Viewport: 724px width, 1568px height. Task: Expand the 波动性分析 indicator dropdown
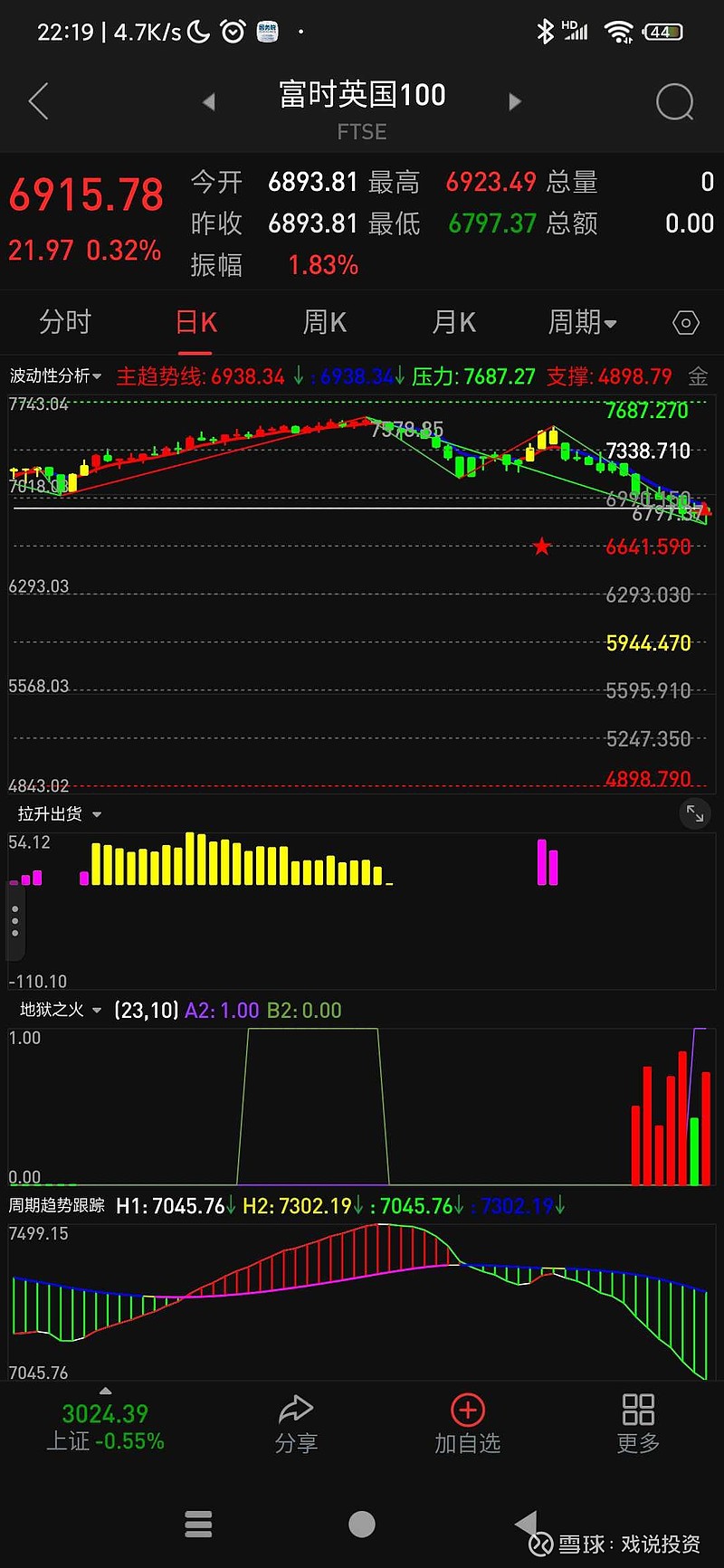click(x=56, y=375)
